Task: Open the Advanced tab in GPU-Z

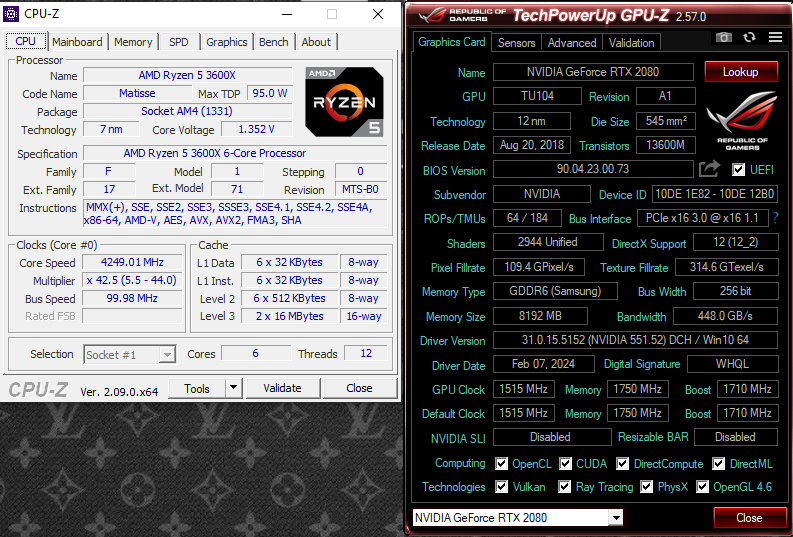Action: coord(572,43)
